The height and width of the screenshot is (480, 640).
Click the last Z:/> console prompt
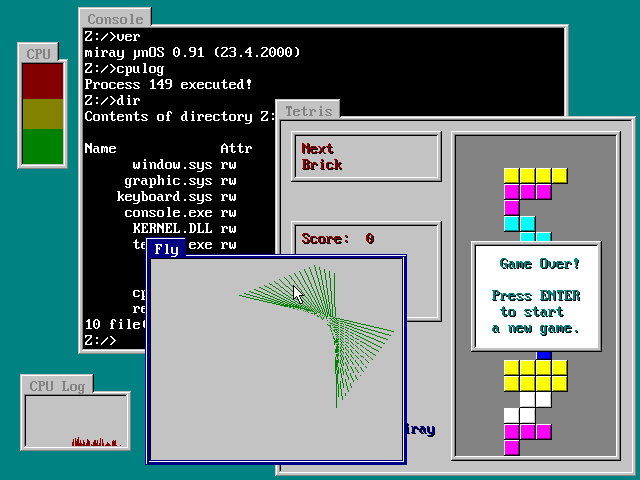(x=100, y=341)
